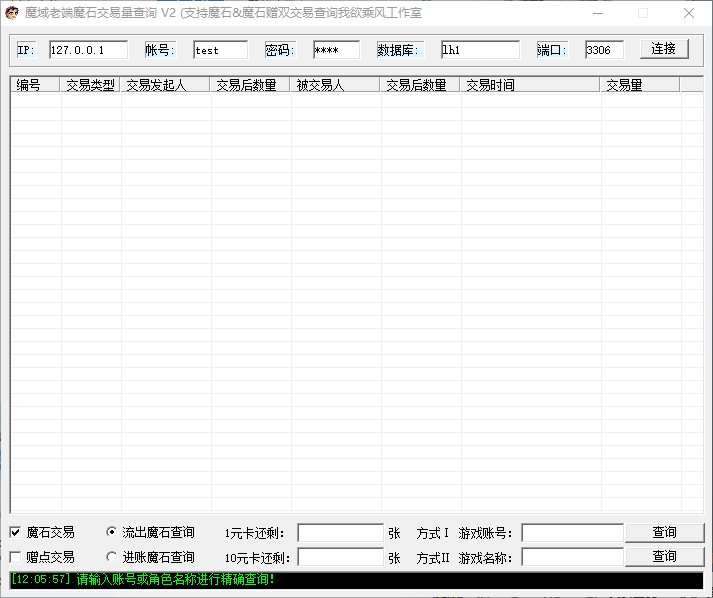Click the 交易后数量 header next to 交易发起人
Screen dimensions: 713x598
250,85
